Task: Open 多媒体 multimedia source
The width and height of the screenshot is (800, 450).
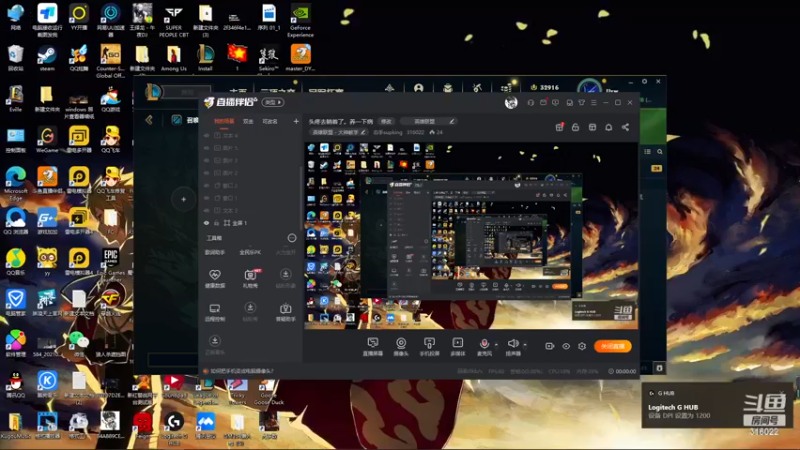Action: 458,346
